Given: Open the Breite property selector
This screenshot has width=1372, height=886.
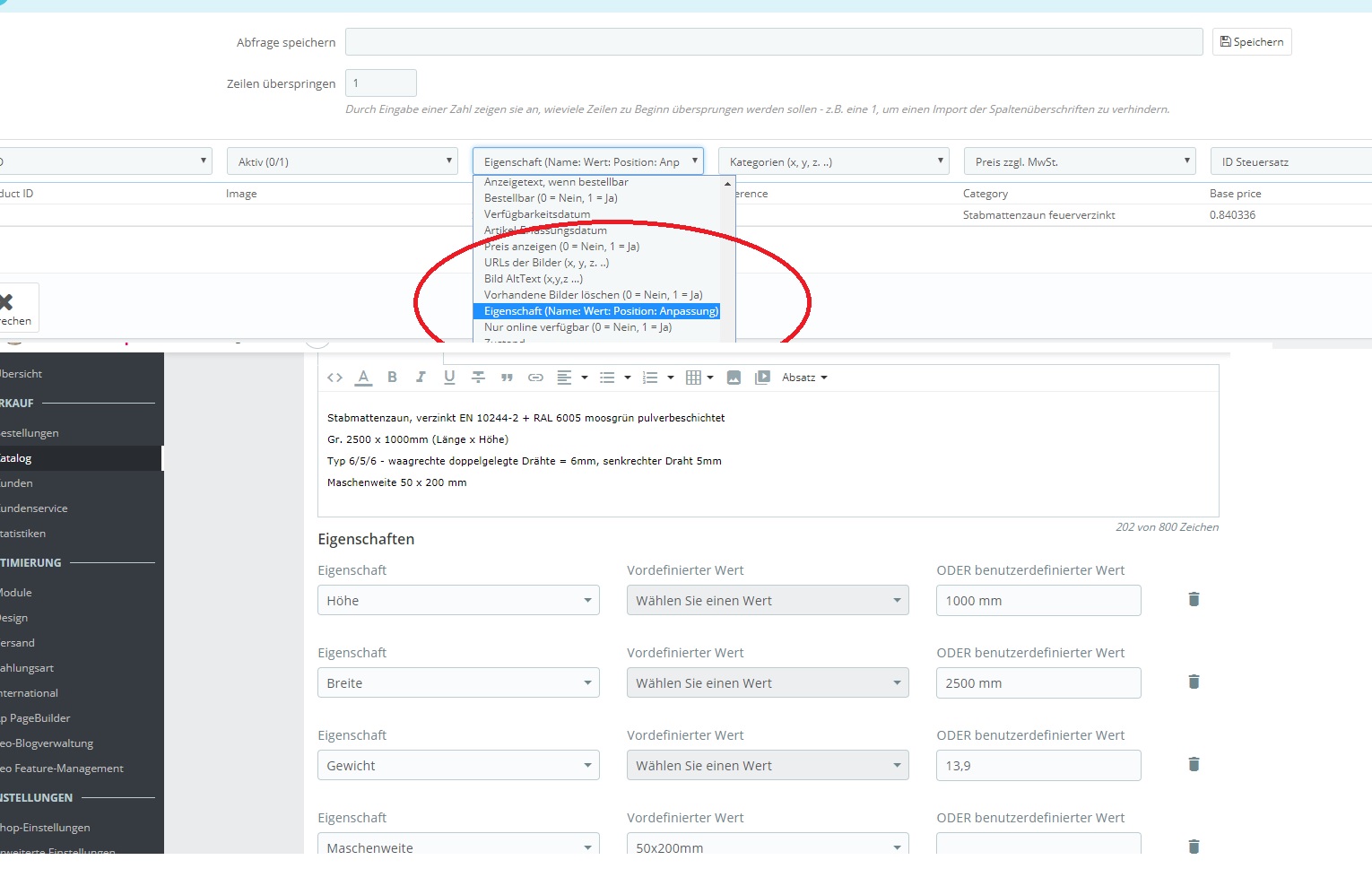Looking at the screenshot, I should point(458,682).
